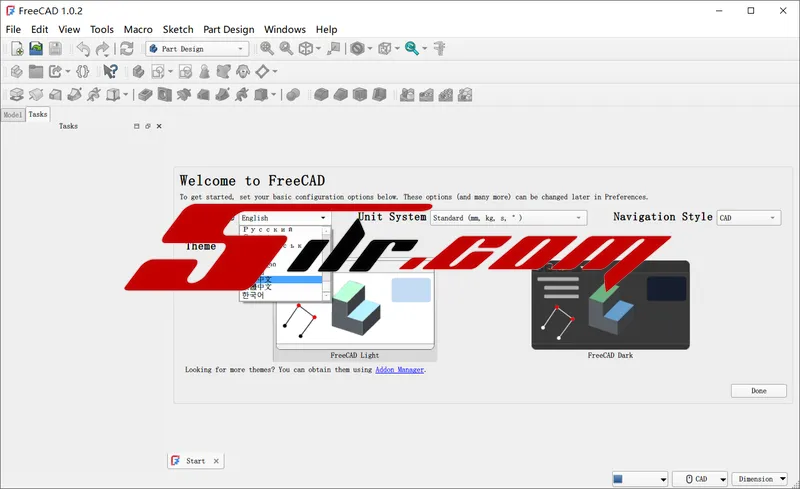Screen dimensions: 800x489
Task: Click the Create group folder icon
Action: click(x=36, y=71)
